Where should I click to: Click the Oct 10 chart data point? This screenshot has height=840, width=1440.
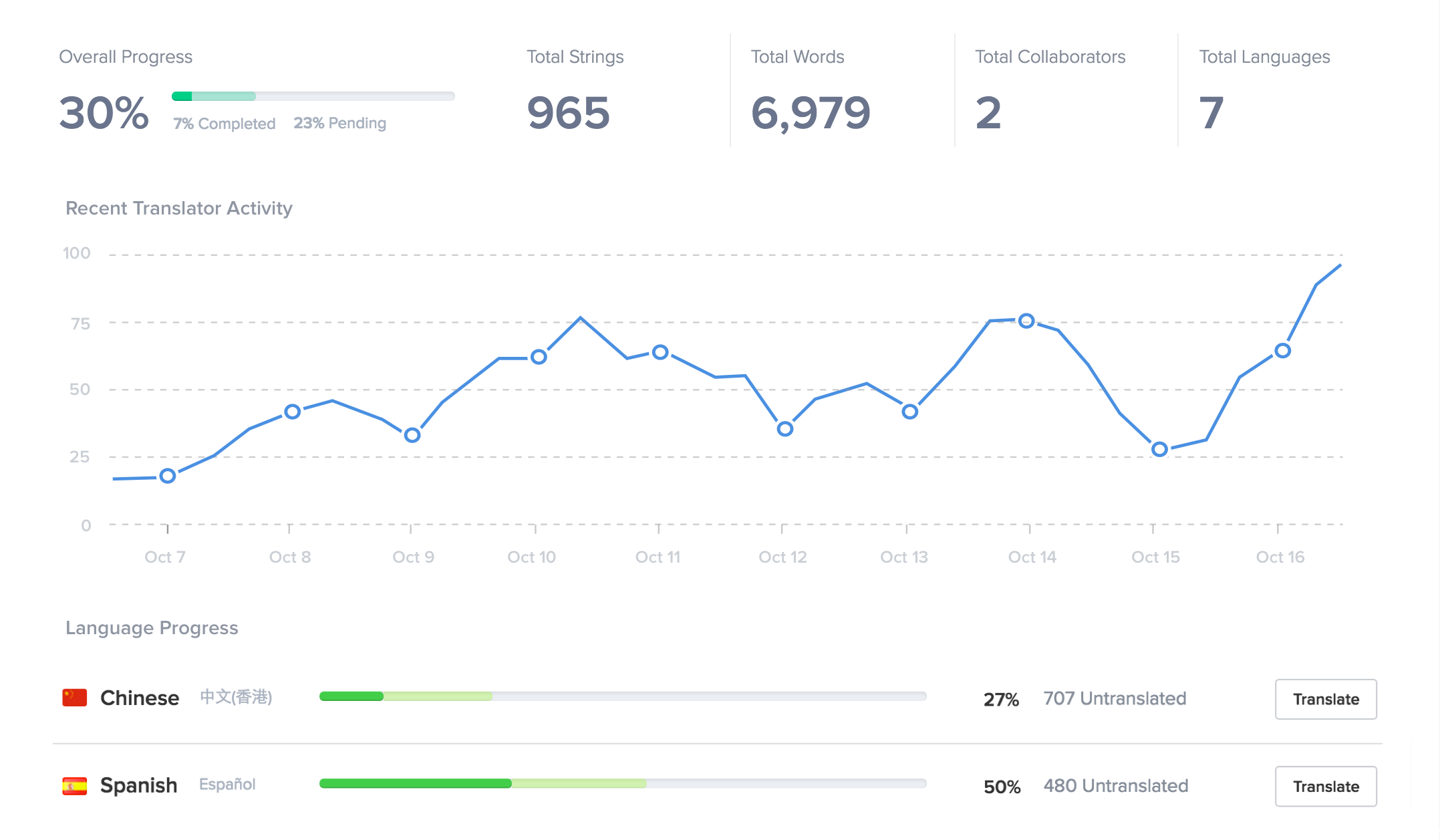coord(539,357)
